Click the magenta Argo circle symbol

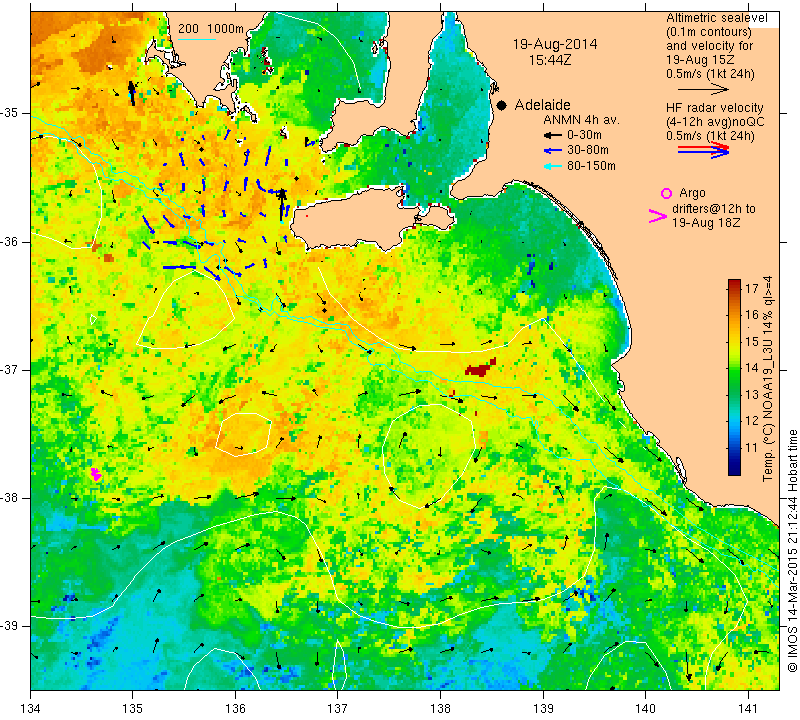(666, 193)
